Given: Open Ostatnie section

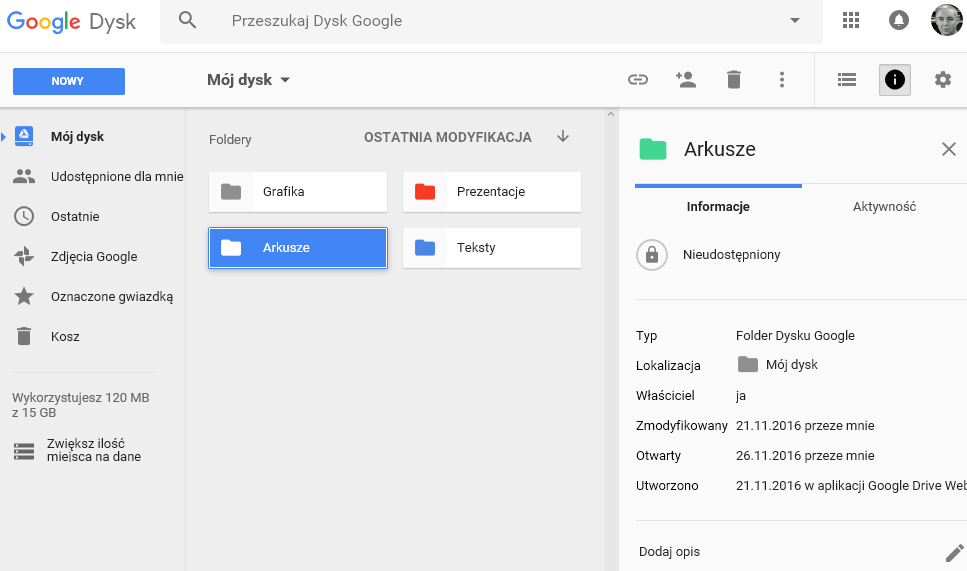Looking at the screenshot, I should (x=75, y=216).
